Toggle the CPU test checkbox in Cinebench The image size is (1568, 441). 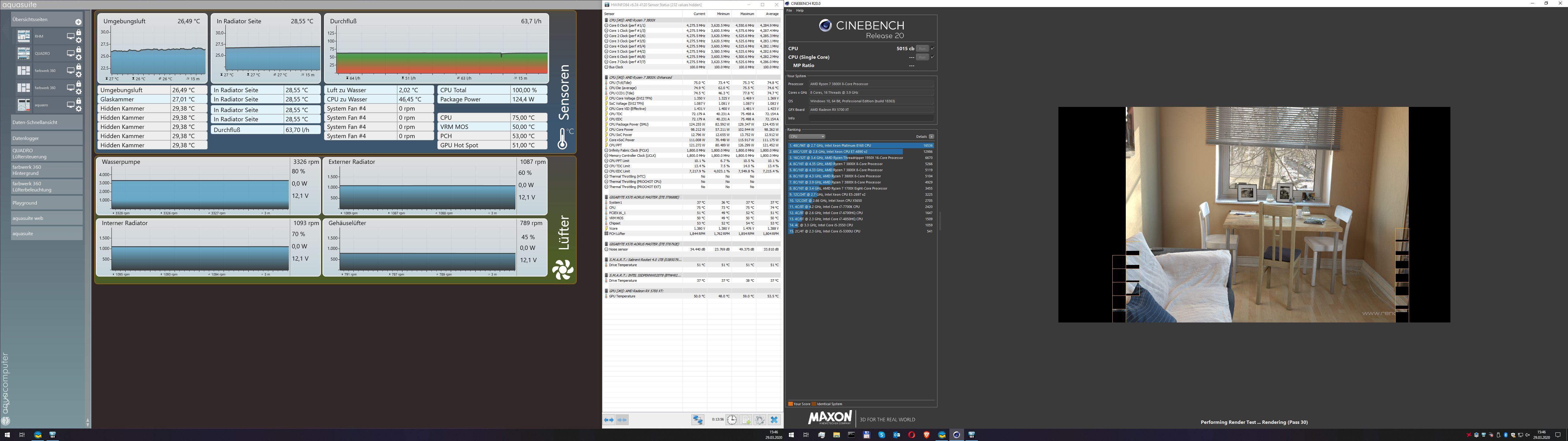coord(933,48)
